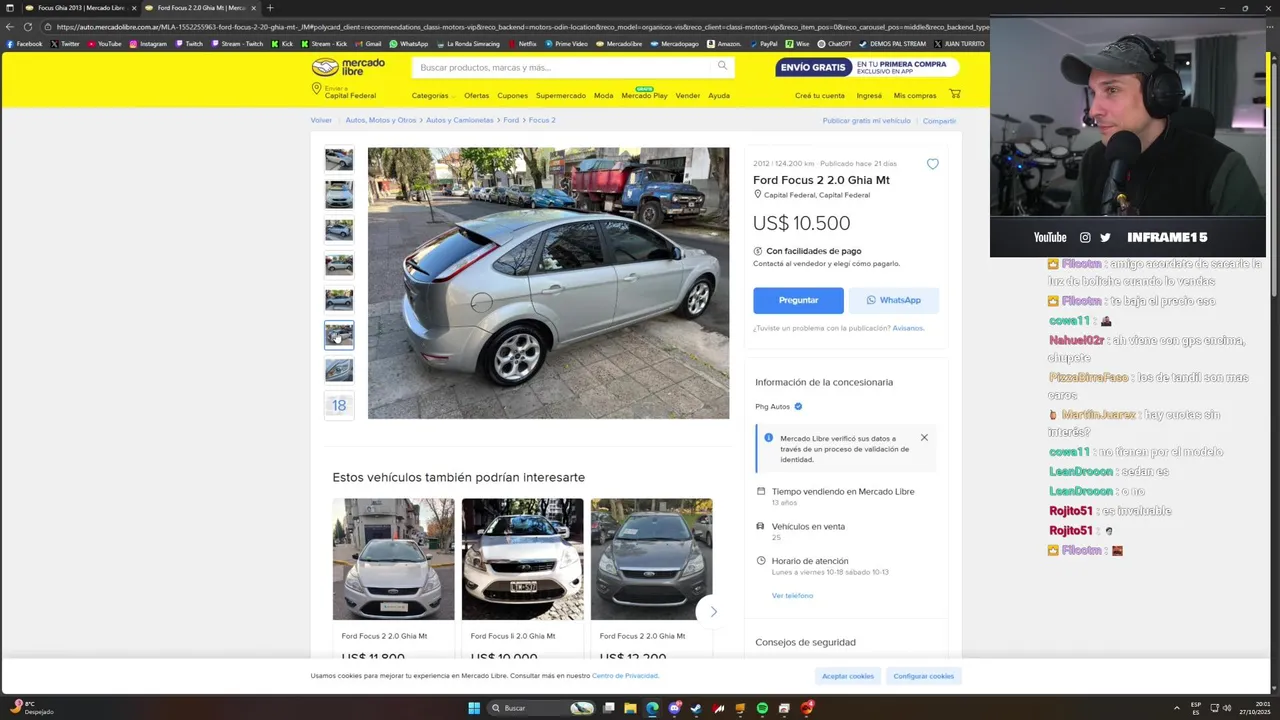Open the shopping cart icon
The image size is (1280, 720).
[x=955, y=94]
